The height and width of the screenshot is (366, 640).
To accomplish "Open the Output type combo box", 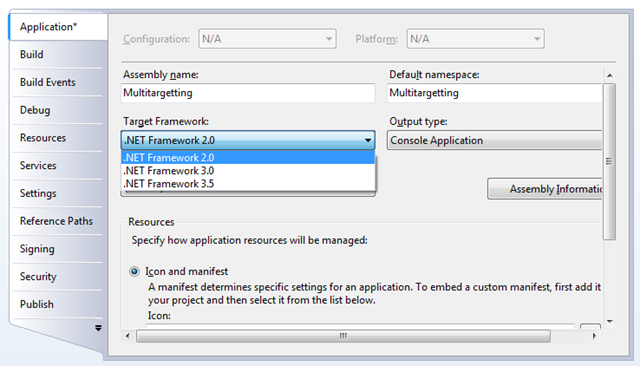I will (494, 140).
